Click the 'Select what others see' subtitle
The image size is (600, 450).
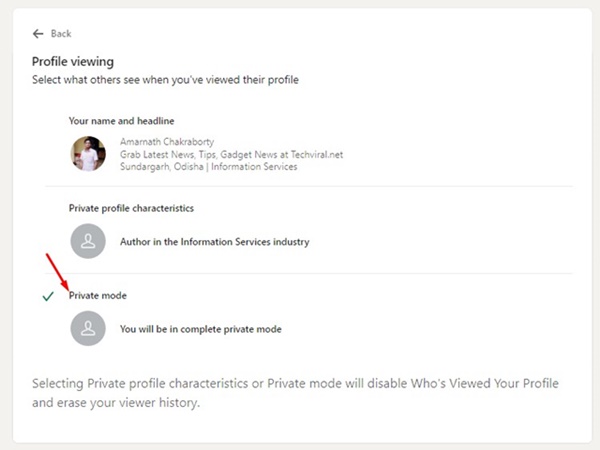point(165,80)
